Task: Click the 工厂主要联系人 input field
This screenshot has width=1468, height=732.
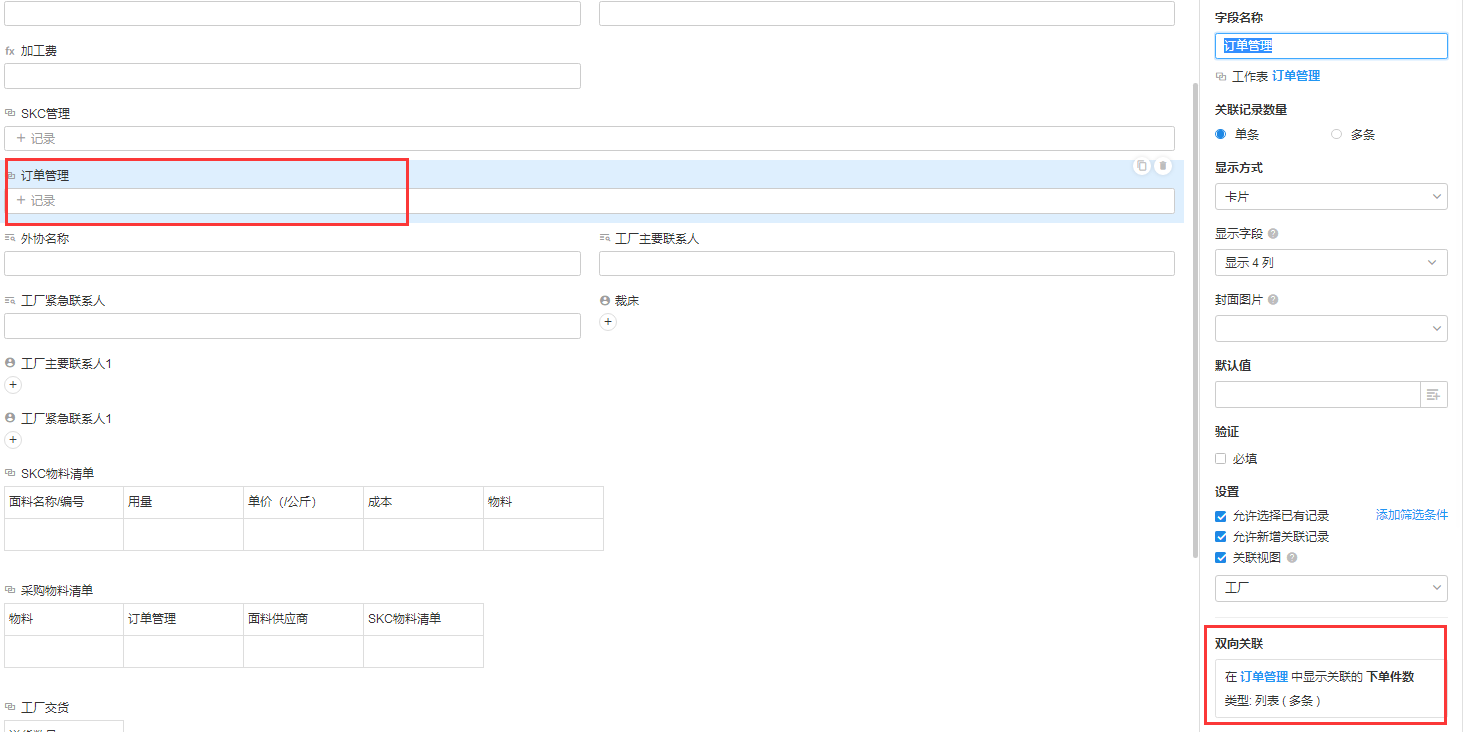Action: 887,264
